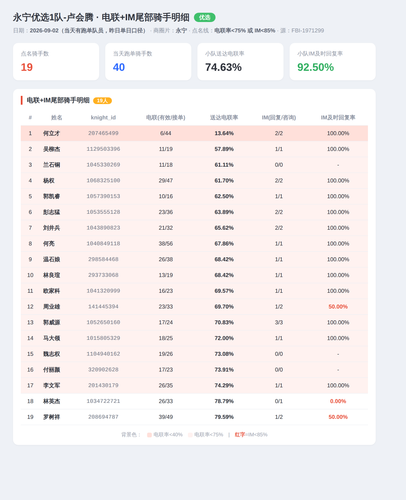
Task: Click the 18/25 call ratio cell
Action: pyautogui.click(x=166, y=338)
